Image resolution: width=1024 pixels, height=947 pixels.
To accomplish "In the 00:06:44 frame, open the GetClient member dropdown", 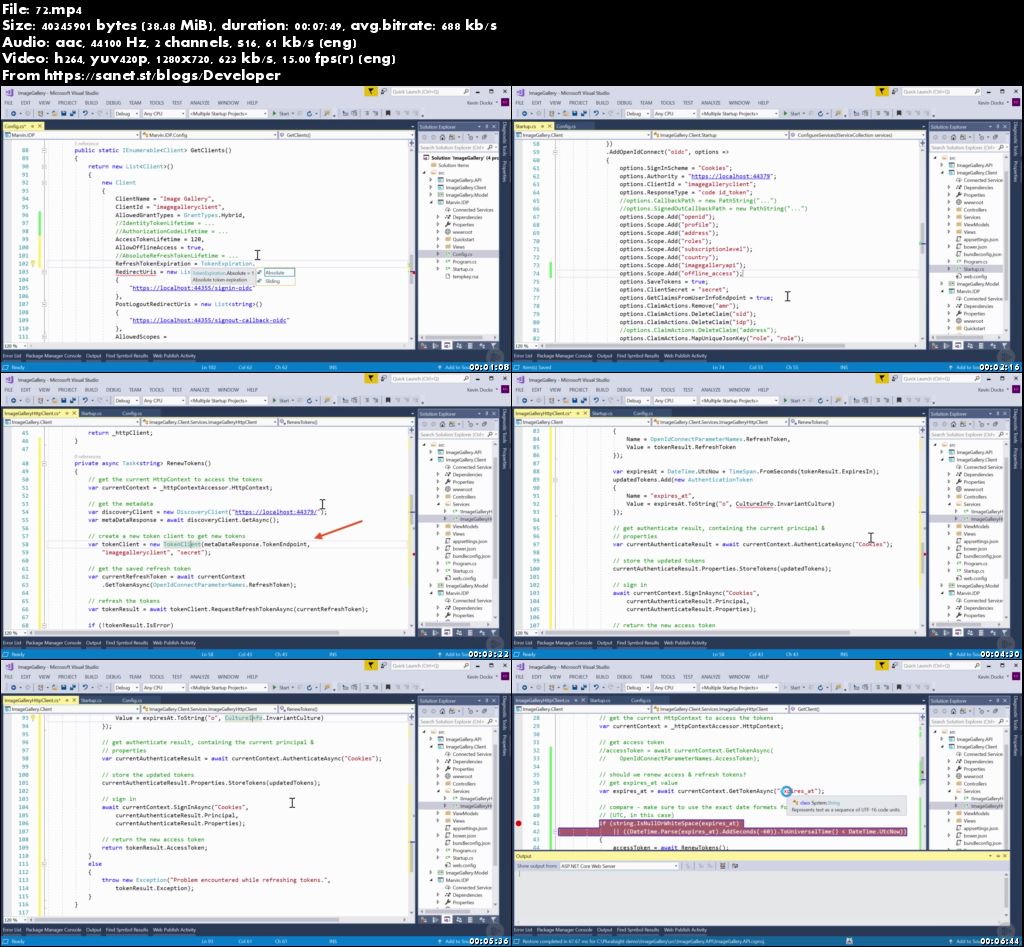I will tap(859, 709).
